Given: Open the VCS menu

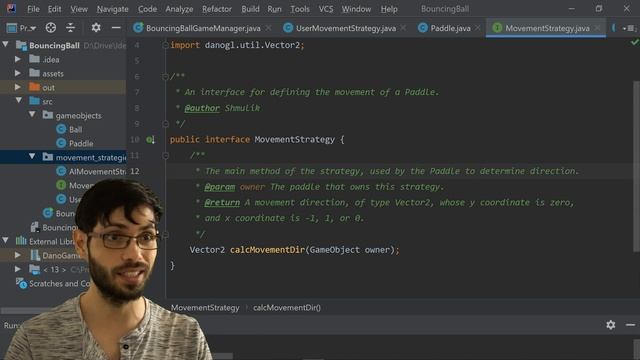Looking at the screenshot, I should 325,9.
